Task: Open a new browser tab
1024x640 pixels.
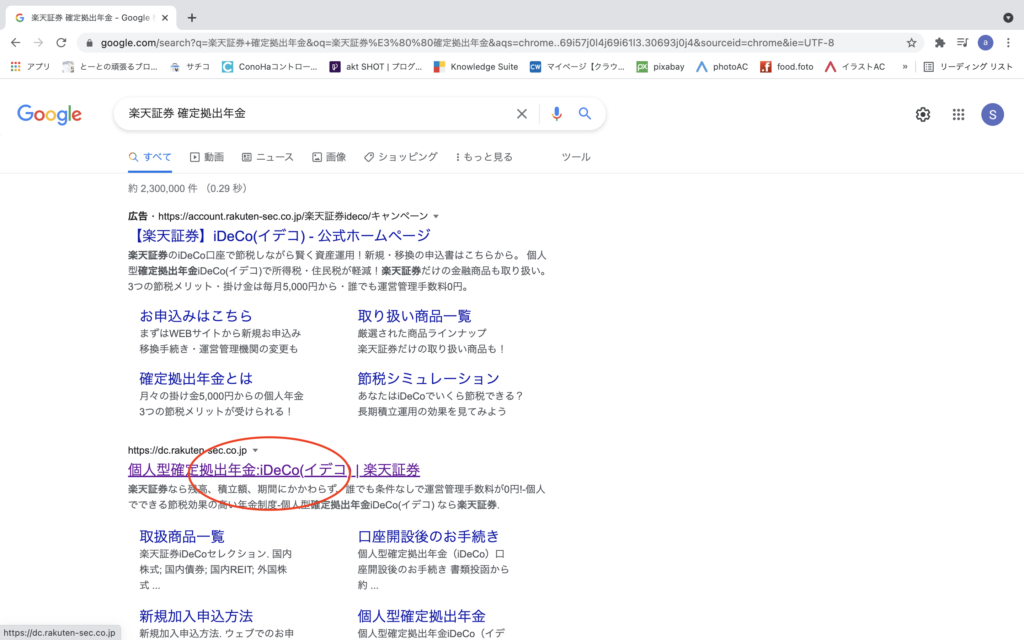Action: click(192, 17)
